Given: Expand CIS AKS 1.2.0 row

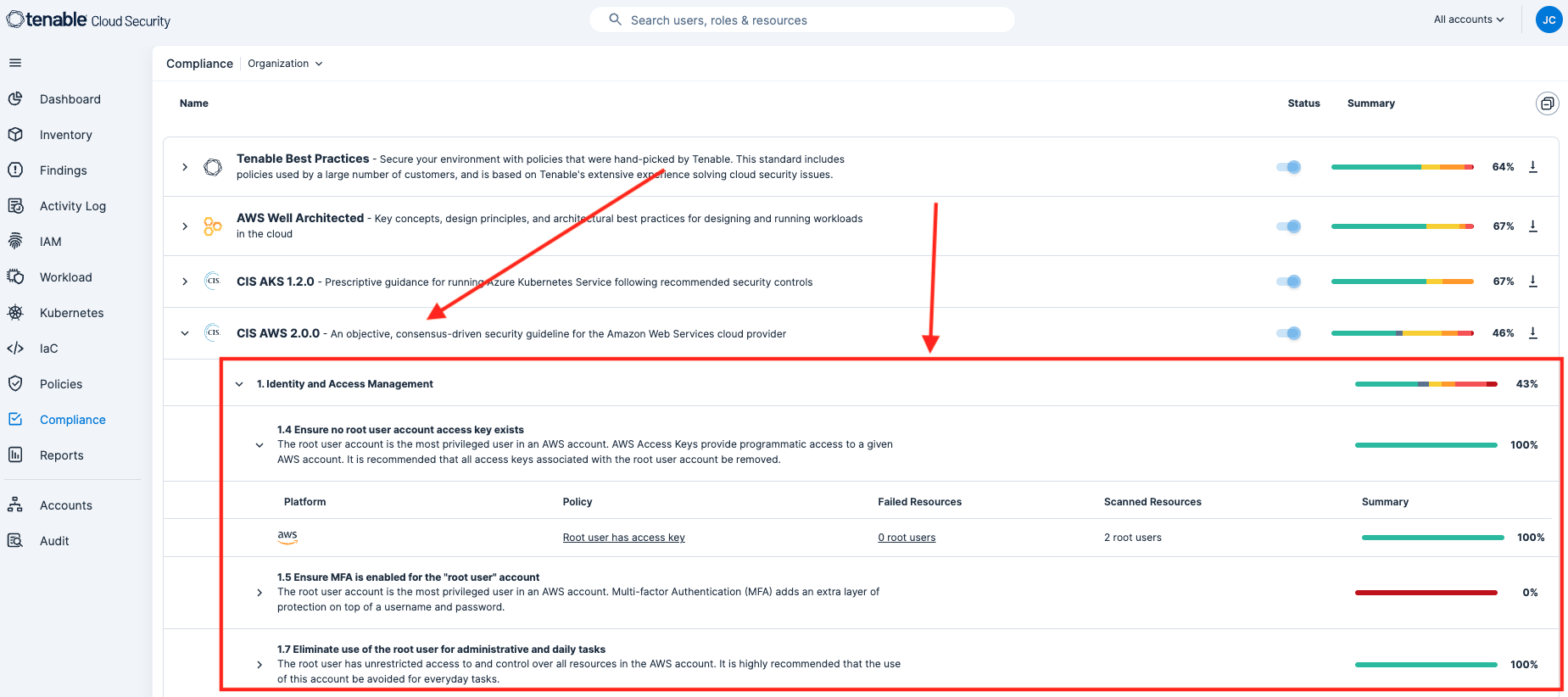Looking at the screenshot, I should [x=185, y=282].
